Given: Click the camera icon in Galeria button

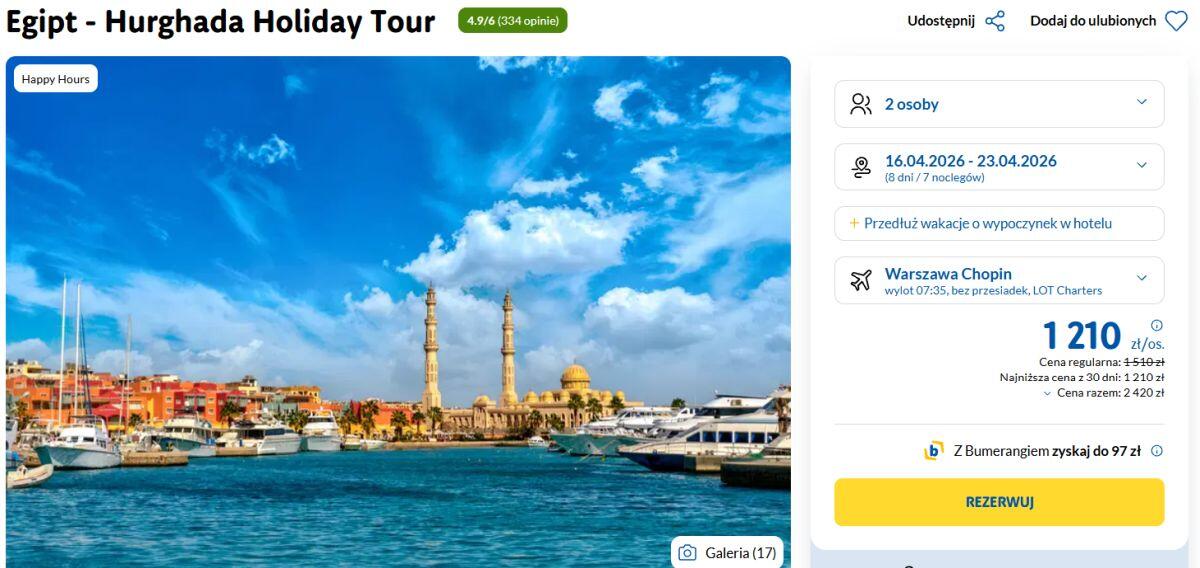Looking at the screenshot, I should [x=687, y=553].
